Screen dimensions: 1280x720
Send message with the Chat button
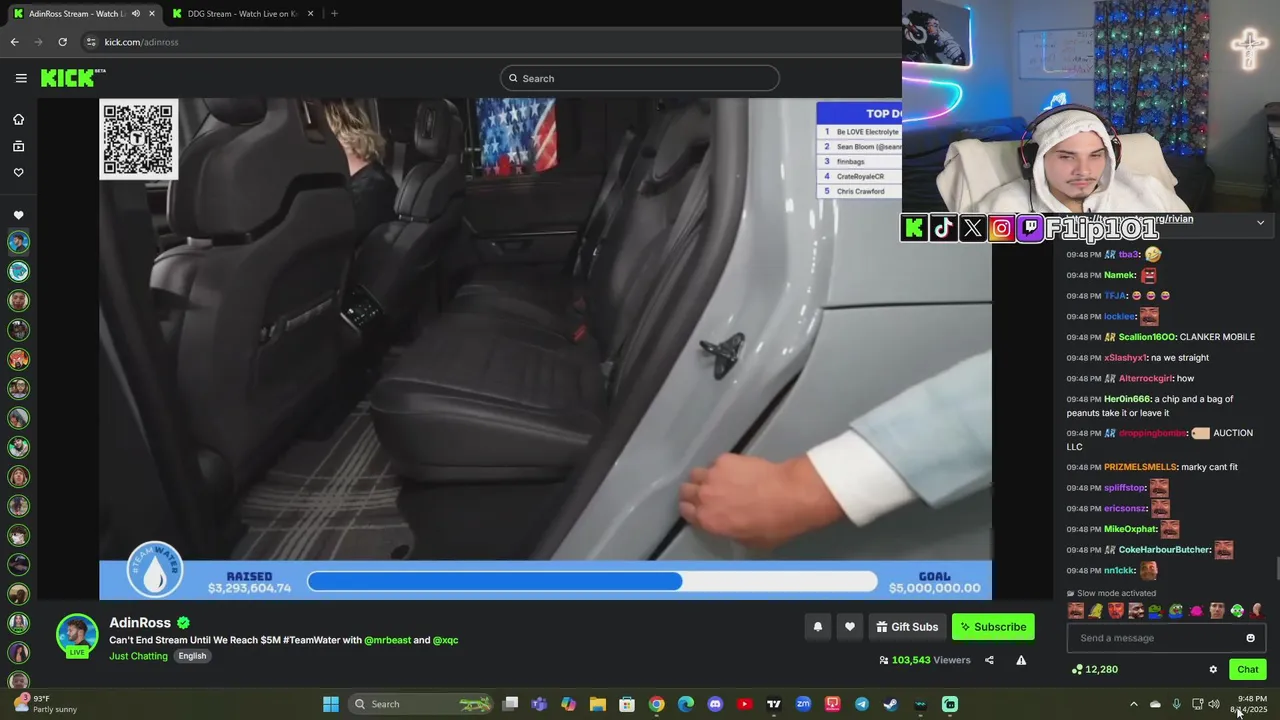point(1247,670)
